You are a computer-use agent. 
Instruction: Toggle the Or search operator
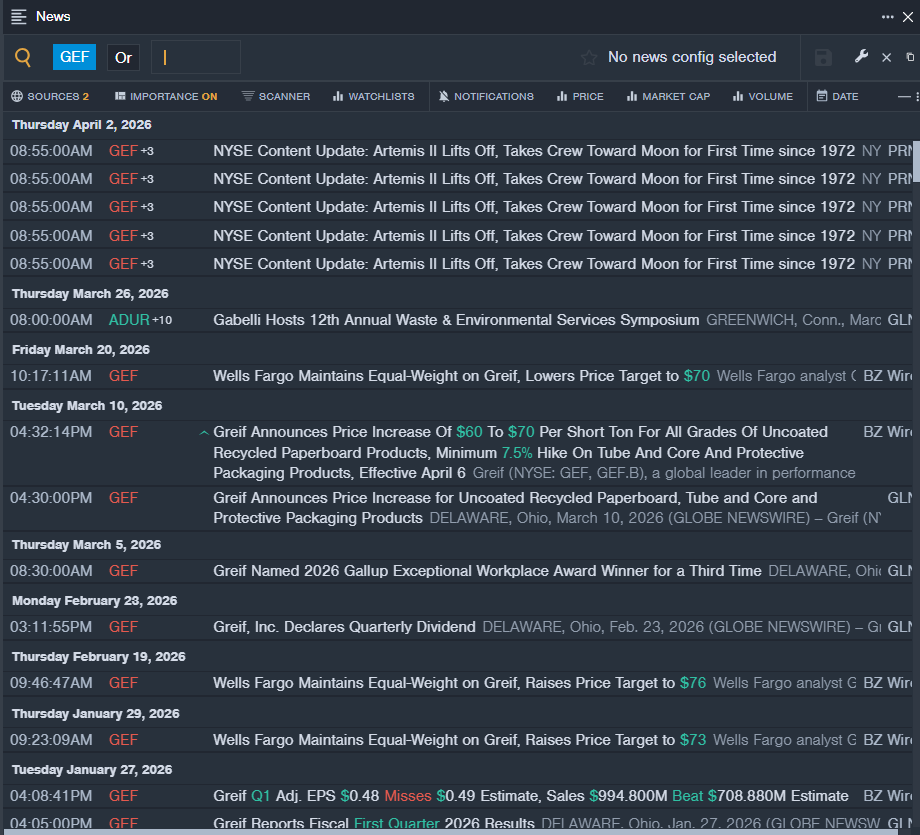point(123,58)
